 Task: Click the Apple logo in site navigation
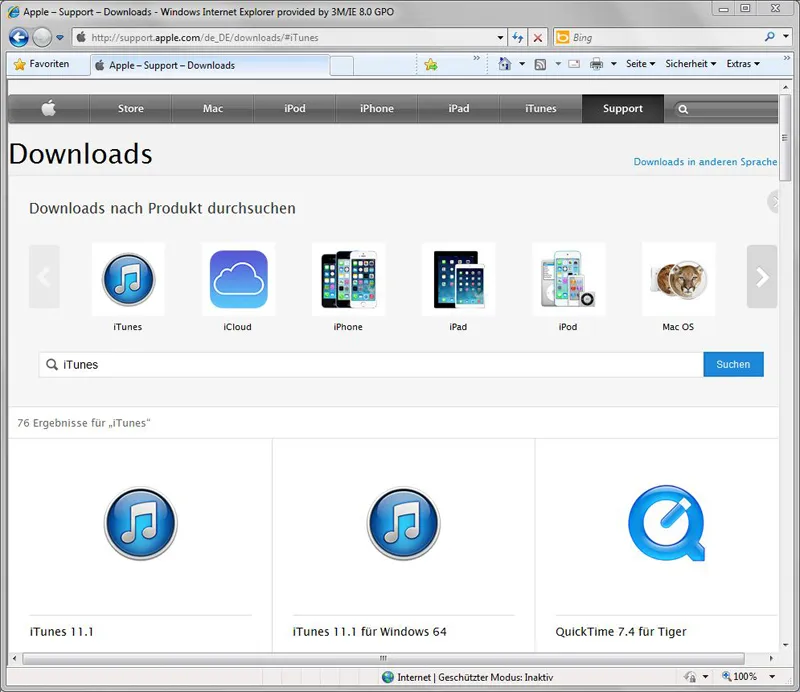48,108
